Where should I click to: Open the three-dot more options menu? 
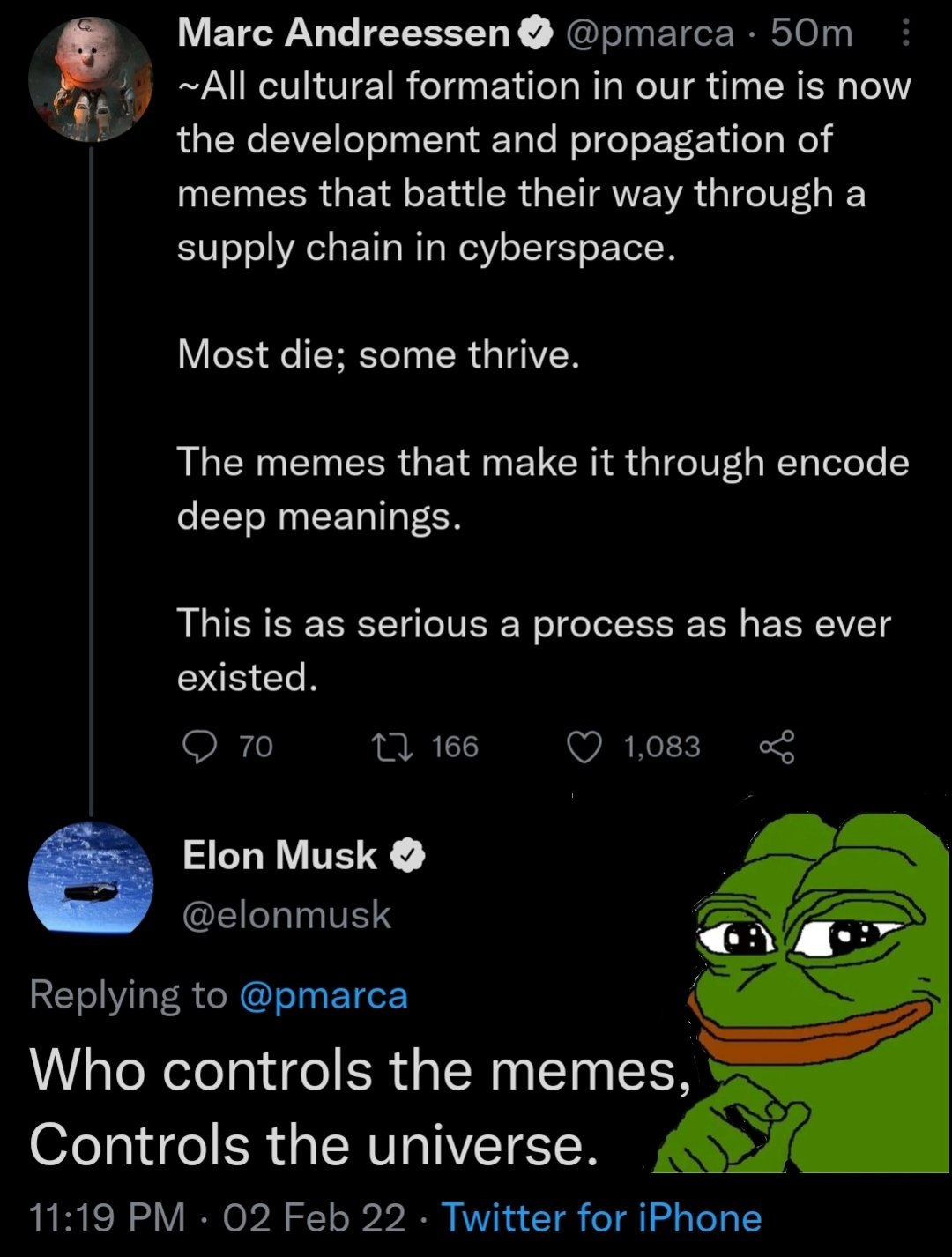coord(906,34)
